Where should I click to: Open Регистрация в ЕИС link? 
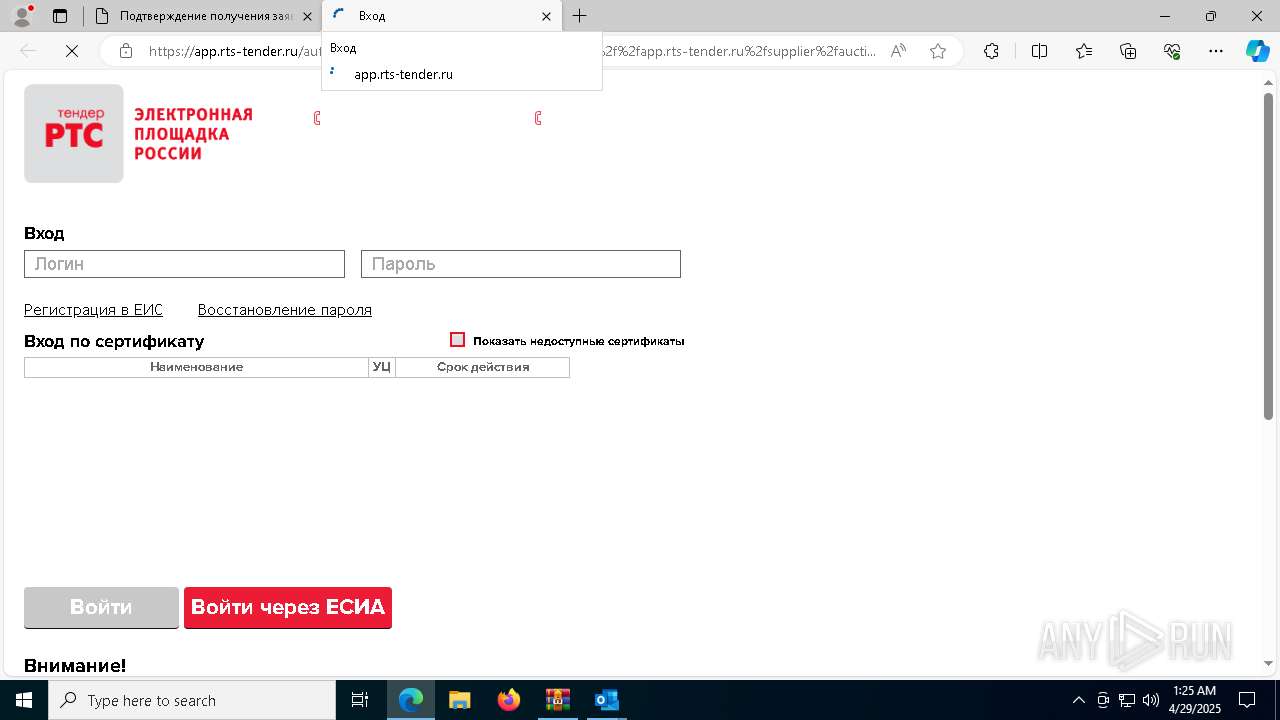(x=93, y=310)
